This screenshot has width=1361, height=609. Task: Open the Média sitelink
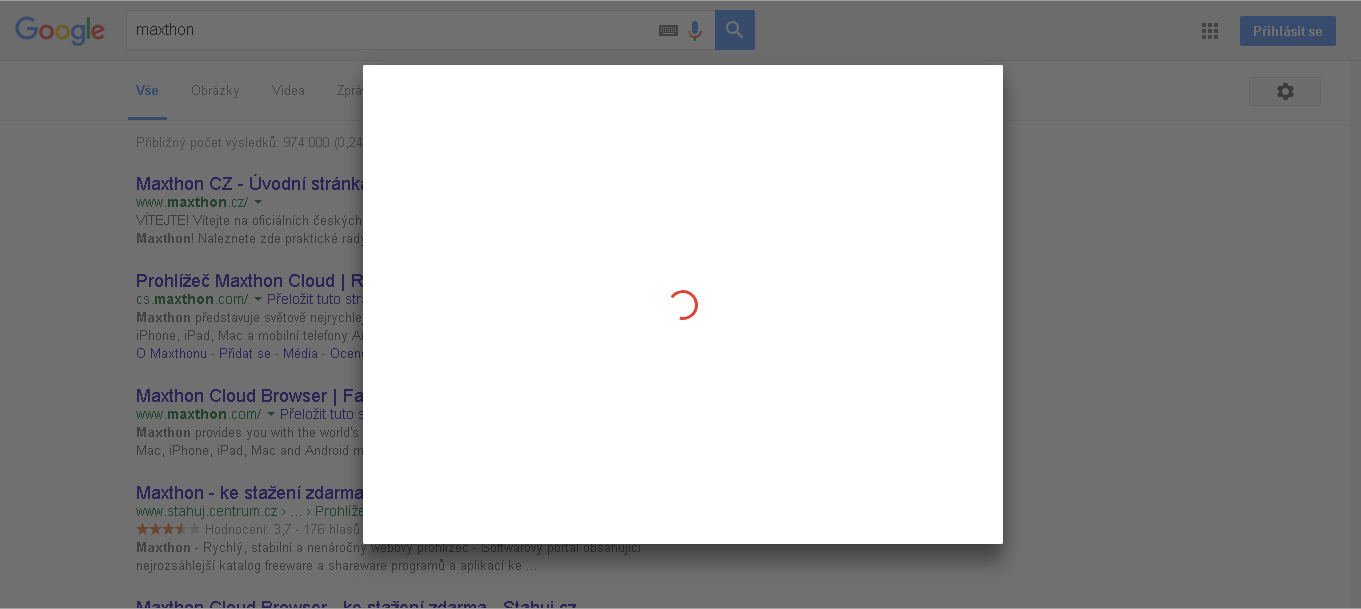click(301, 353)
